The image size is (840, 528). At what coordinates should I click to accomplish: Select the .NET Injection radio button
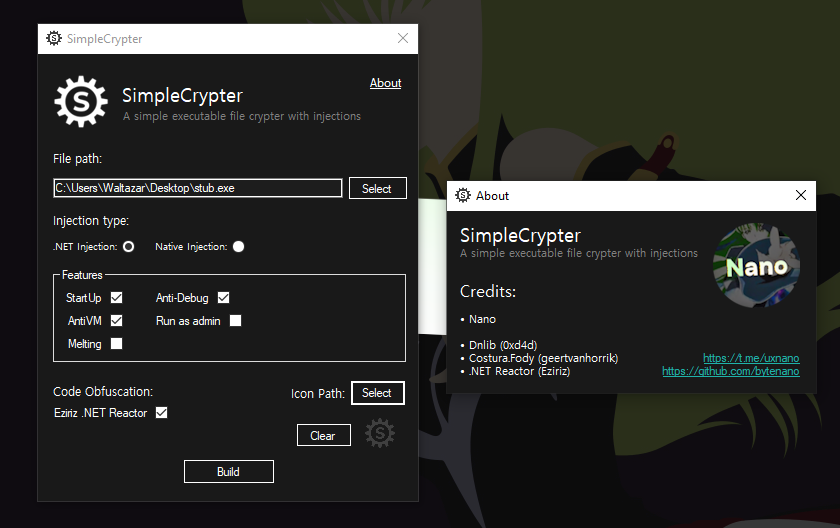(129, 246)
